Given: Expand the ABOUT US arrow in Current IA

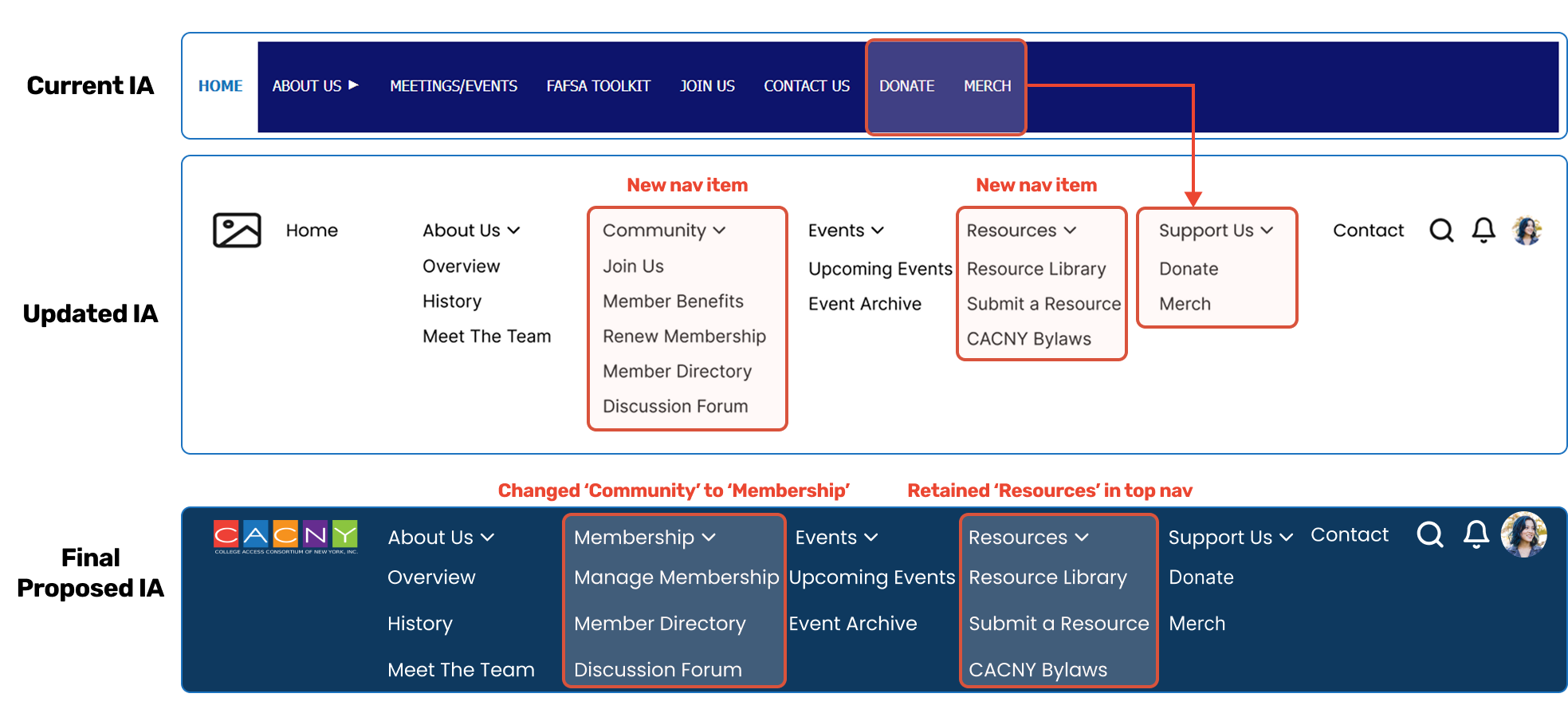Looking at the screenshot, I should click(353, 85).
